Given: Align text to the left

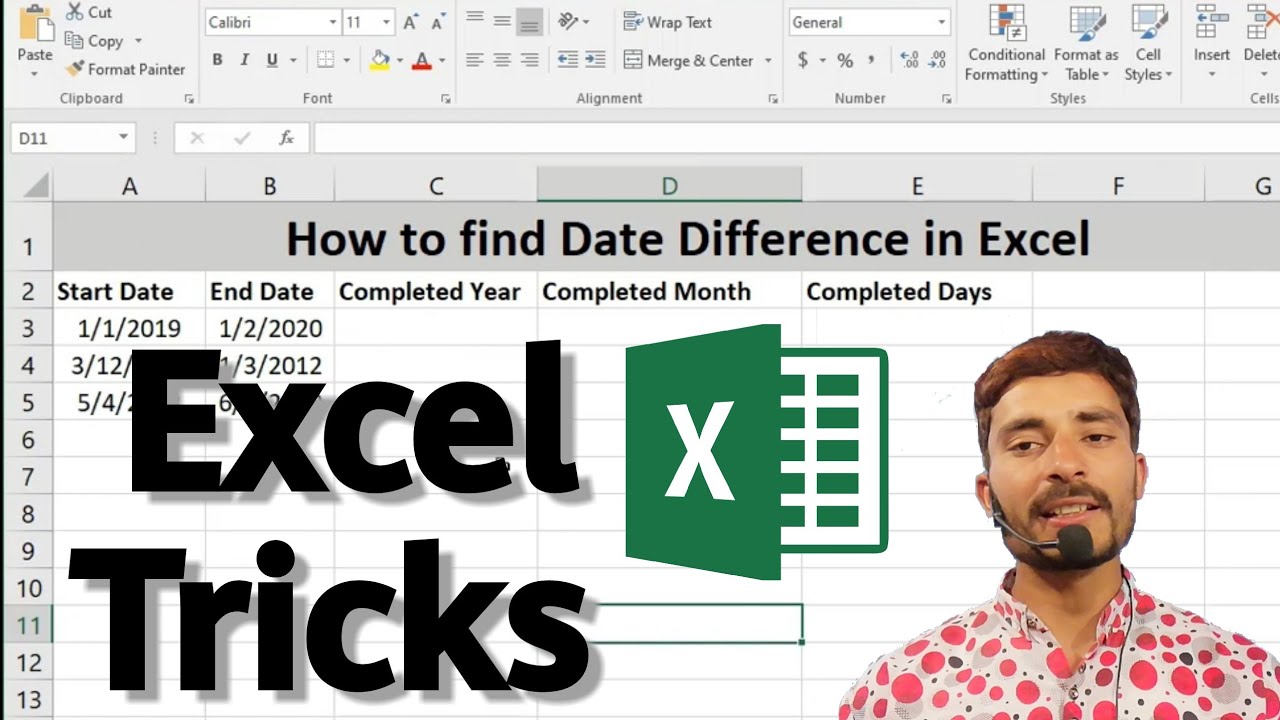Looking at the screenshot, I should pyautogui.click(x=475, y=60).
